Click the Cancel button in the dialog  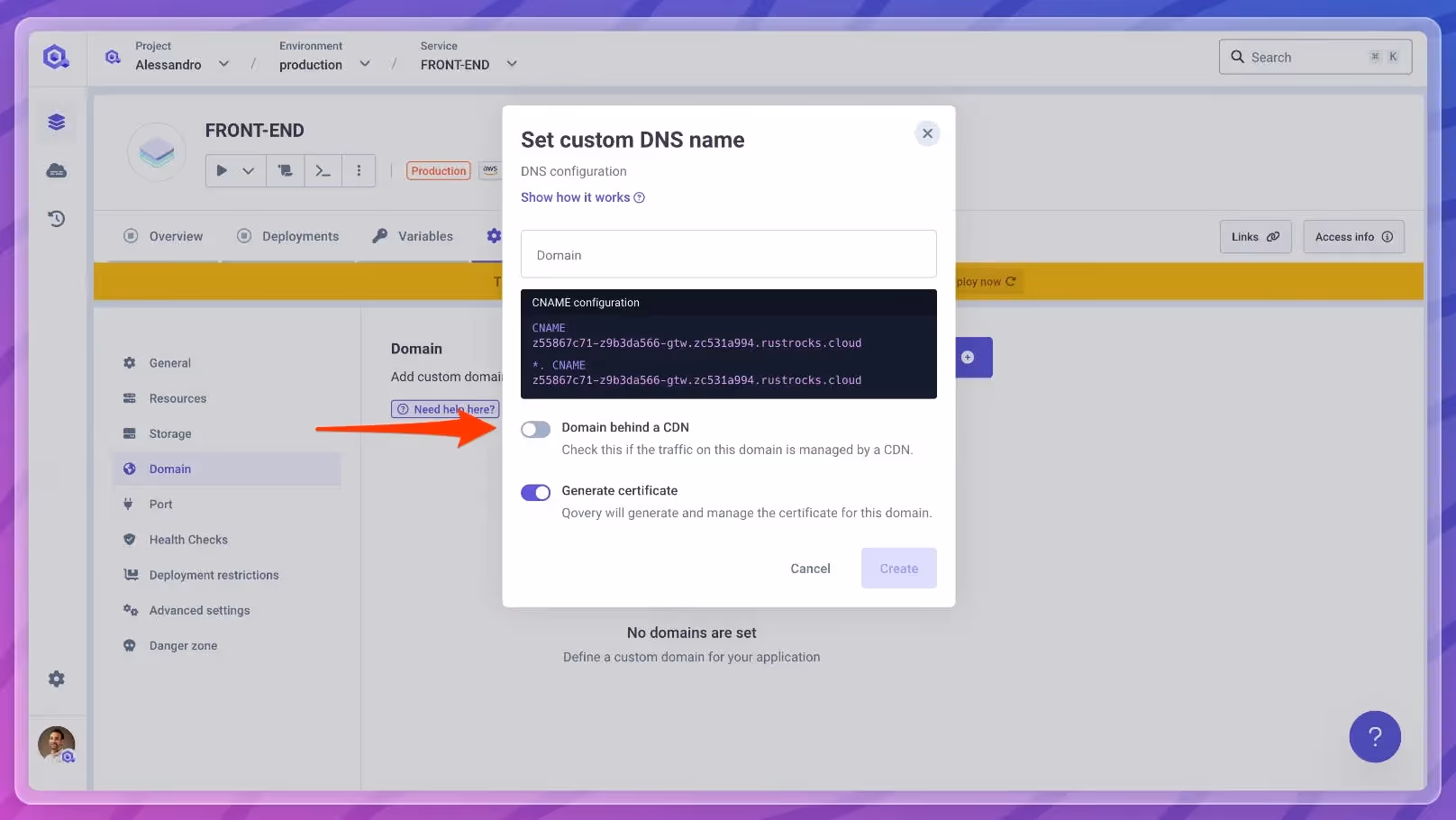pyautogui.click(x=809, y=569)
